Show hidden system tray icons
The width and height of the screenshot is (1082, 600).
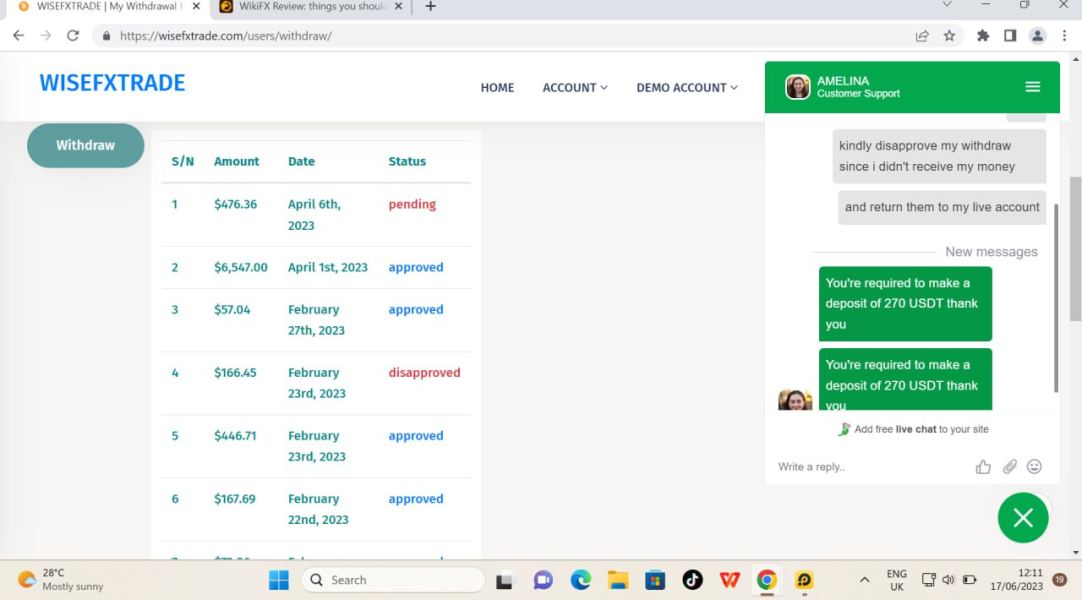(864, 581)
